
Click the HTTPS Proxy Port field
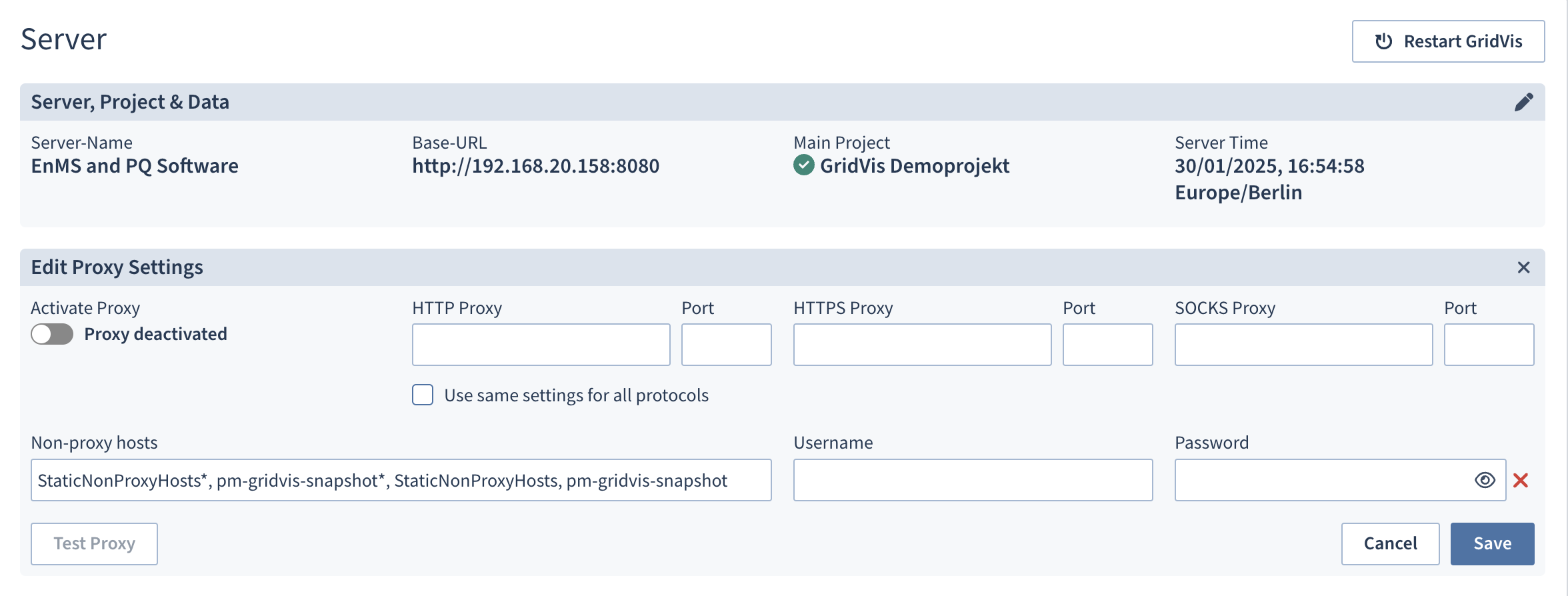(1107, 345)
